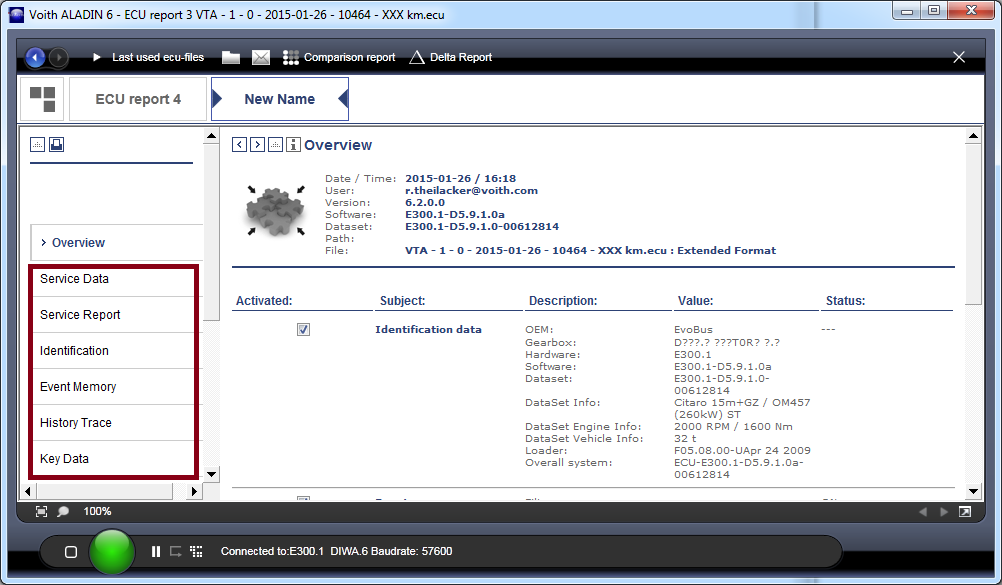Click the Subject column header

403,300
